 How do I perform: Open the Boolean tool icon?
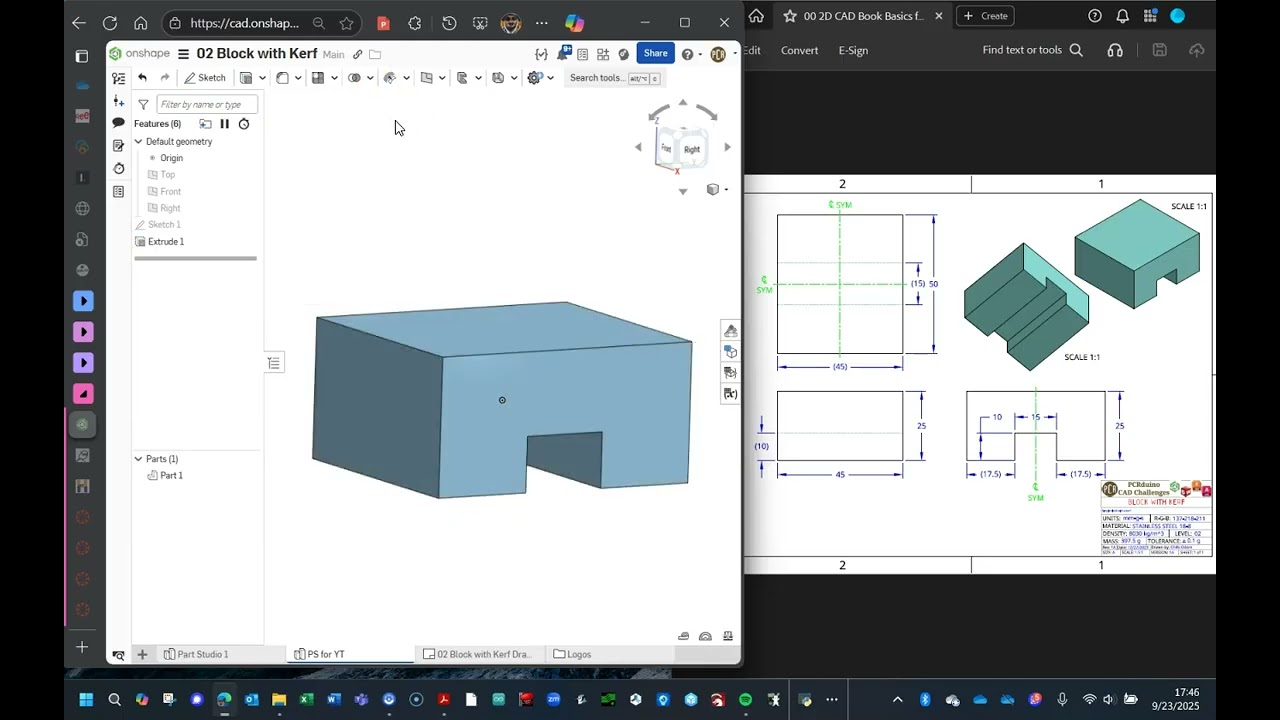point(354,78)
